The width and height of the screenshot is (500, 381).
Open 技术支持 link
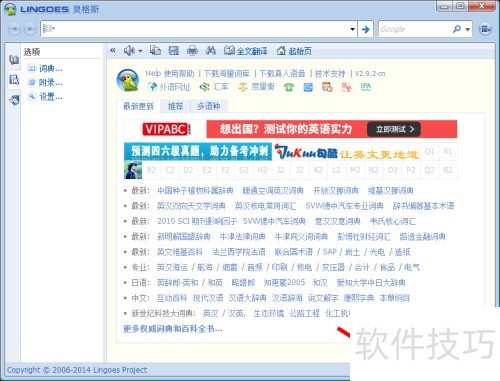click(330, 73)
